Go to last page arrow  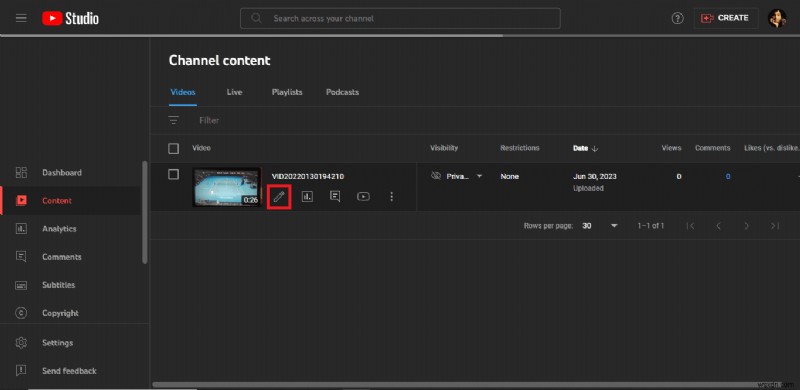tap(774, 226)
